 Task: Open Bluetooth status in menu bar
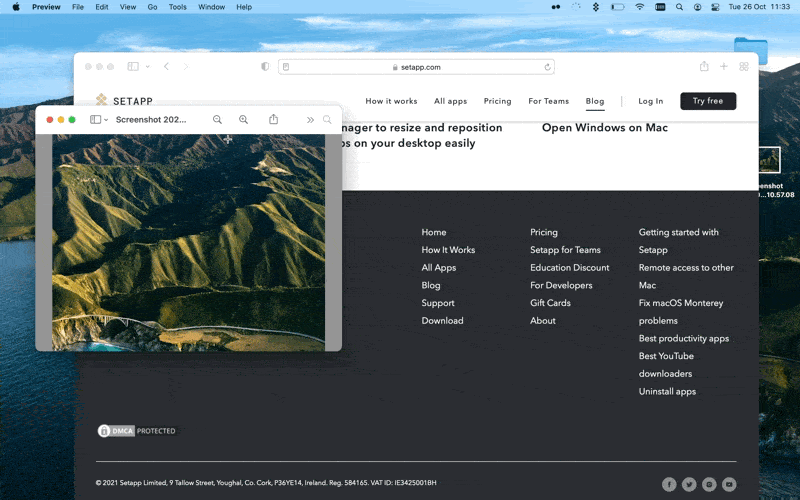click(x=595, y=7)
